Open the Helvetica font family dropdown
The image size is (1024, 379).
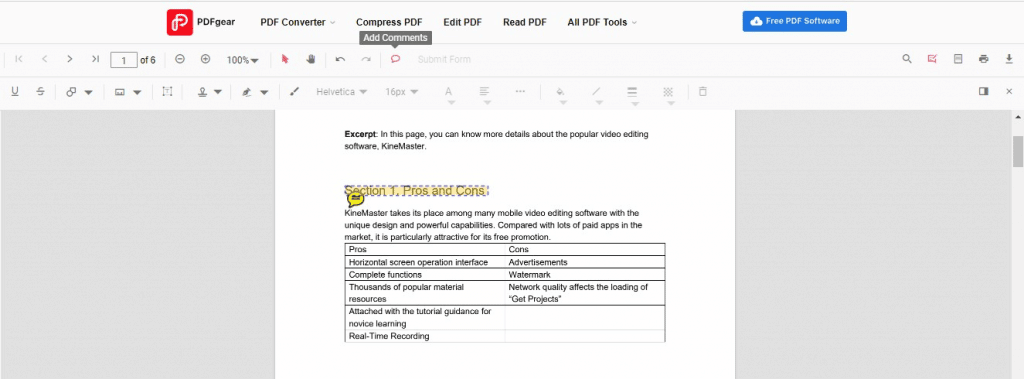pos(342,92)
